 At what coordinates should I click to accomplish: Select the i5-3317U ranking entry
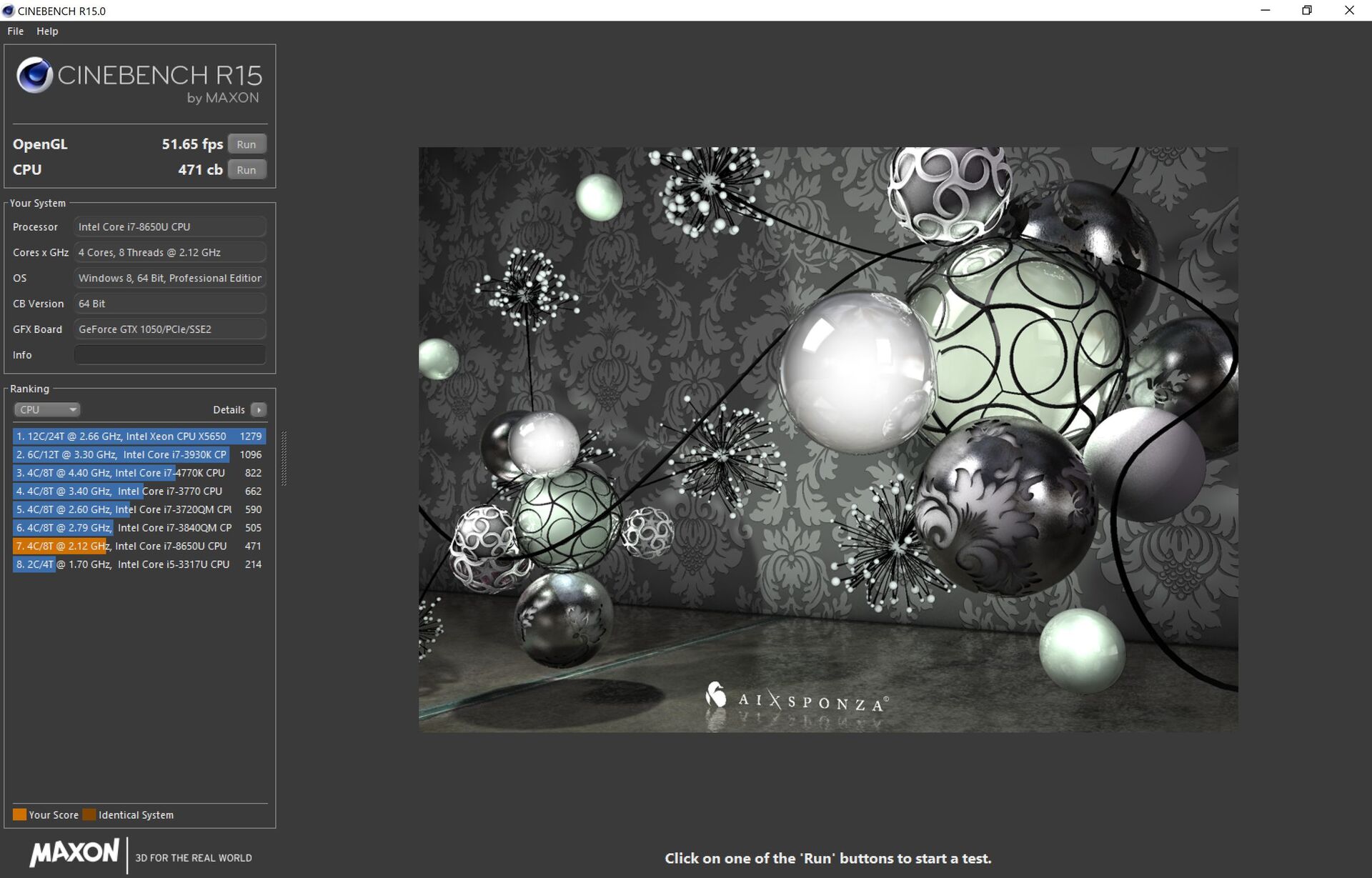(139, 564)
